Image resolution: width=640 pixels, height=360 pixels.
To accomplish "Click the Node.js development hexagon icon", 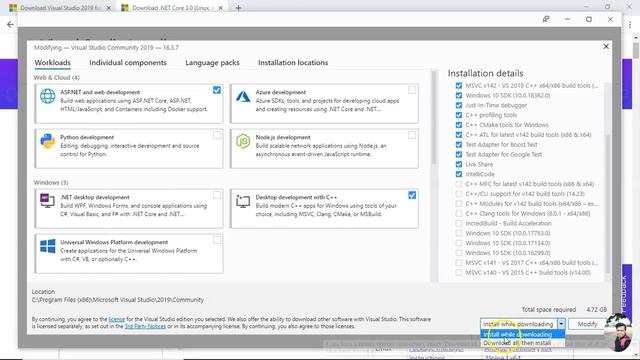I will click(x=243, y=141).
